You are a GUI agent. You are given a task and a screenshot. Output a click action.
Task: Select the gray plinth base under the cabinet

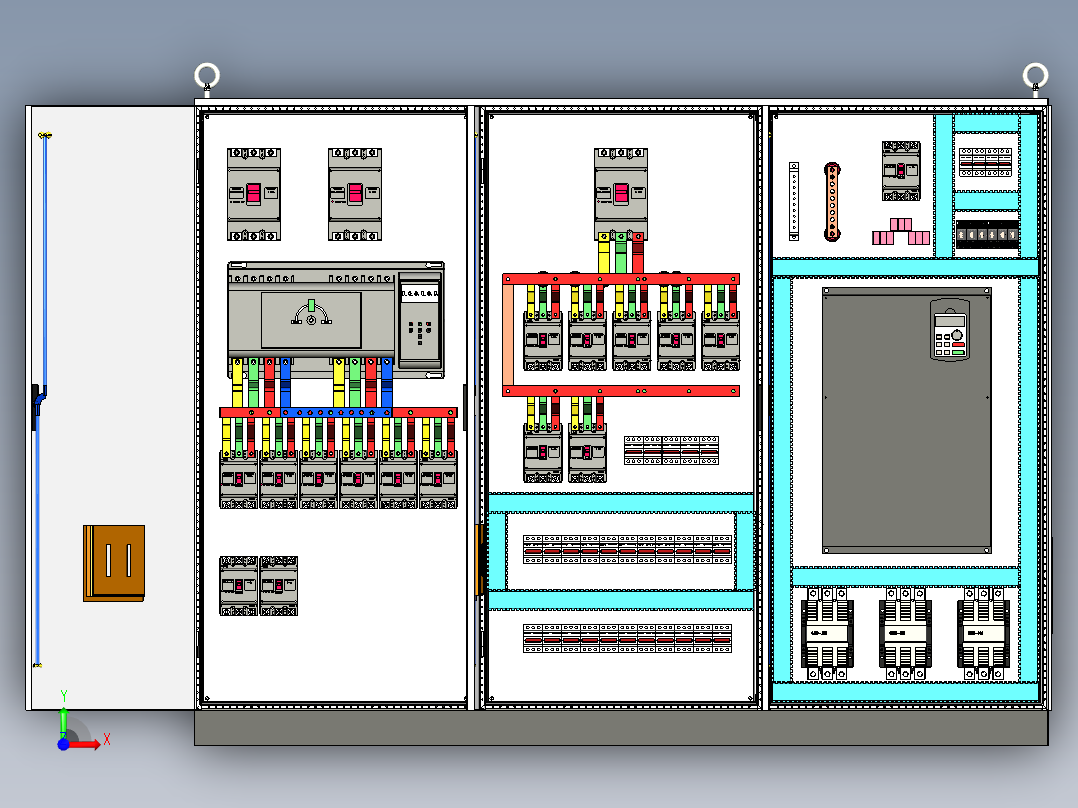(622, 728)
